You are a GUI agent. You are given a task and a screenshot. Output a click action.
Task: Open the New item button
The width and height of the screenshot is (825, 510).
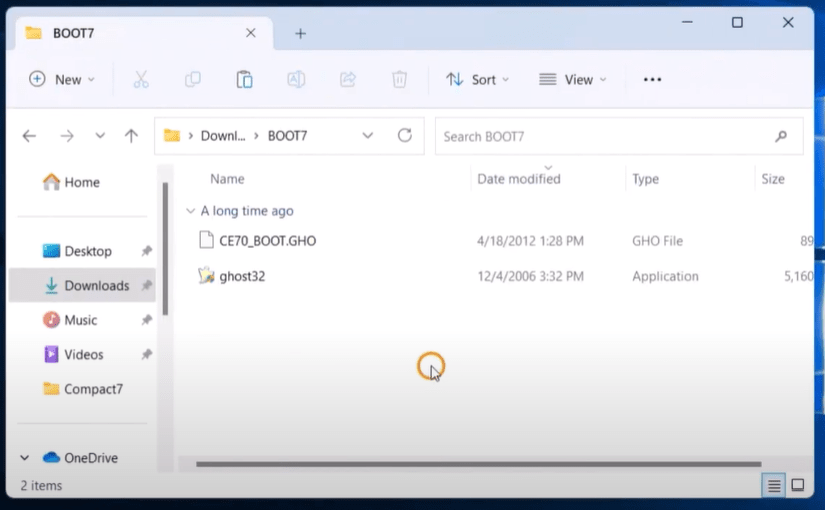[62, 79]
